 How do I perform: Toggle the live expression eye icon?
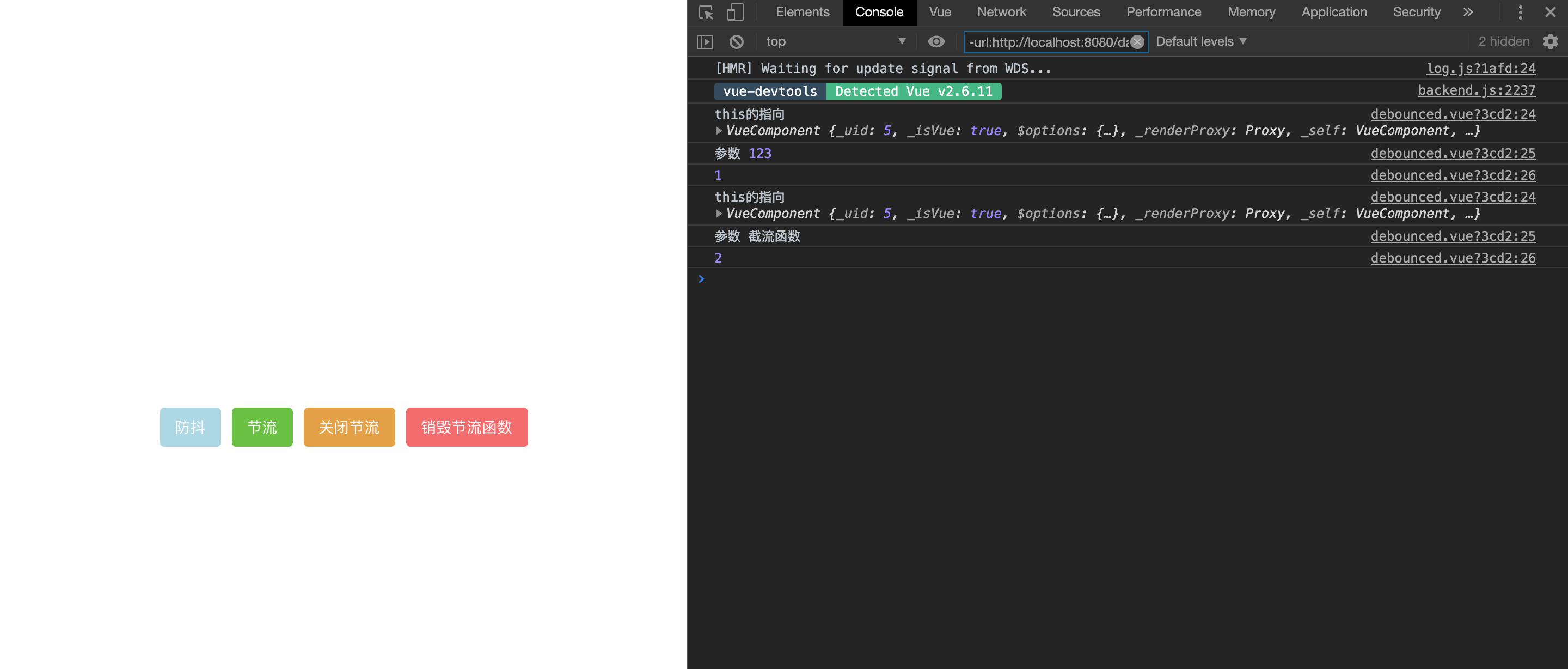click(936, 41)
